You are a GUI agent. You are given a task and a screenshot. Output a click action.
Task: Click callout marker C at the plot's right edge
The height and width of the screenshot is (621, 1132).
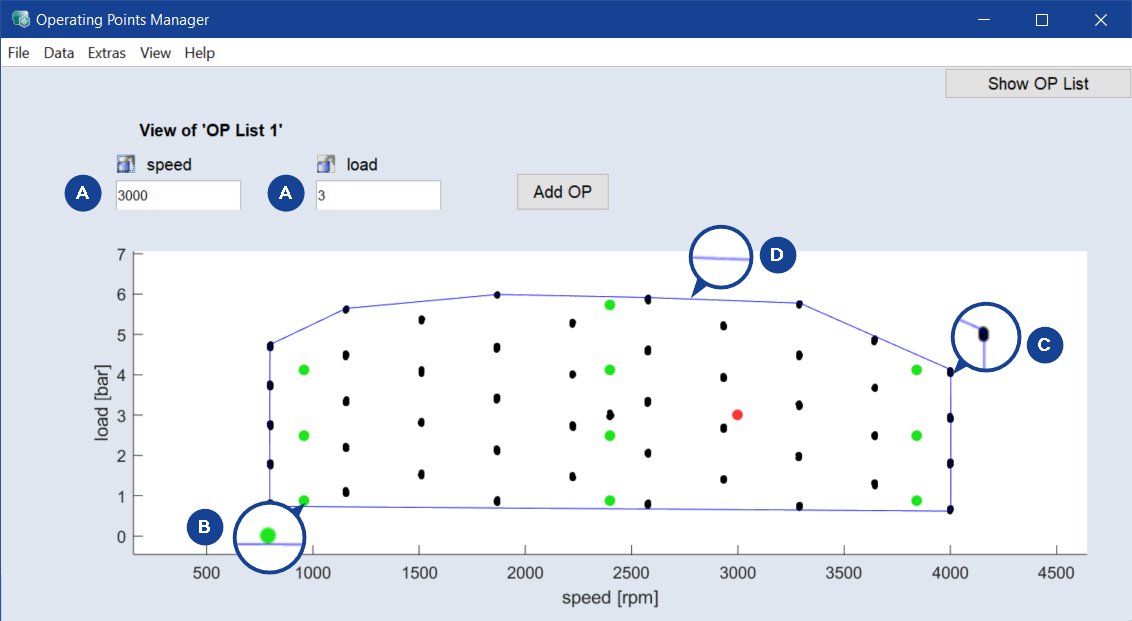(1044, 345)
